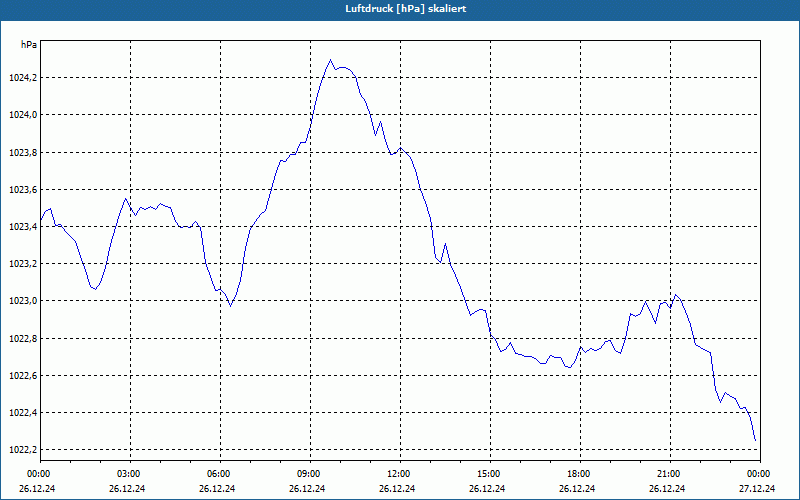Click the 'hPa' unit label
Viewport: 800px width, 500px height.
(29, 45)
